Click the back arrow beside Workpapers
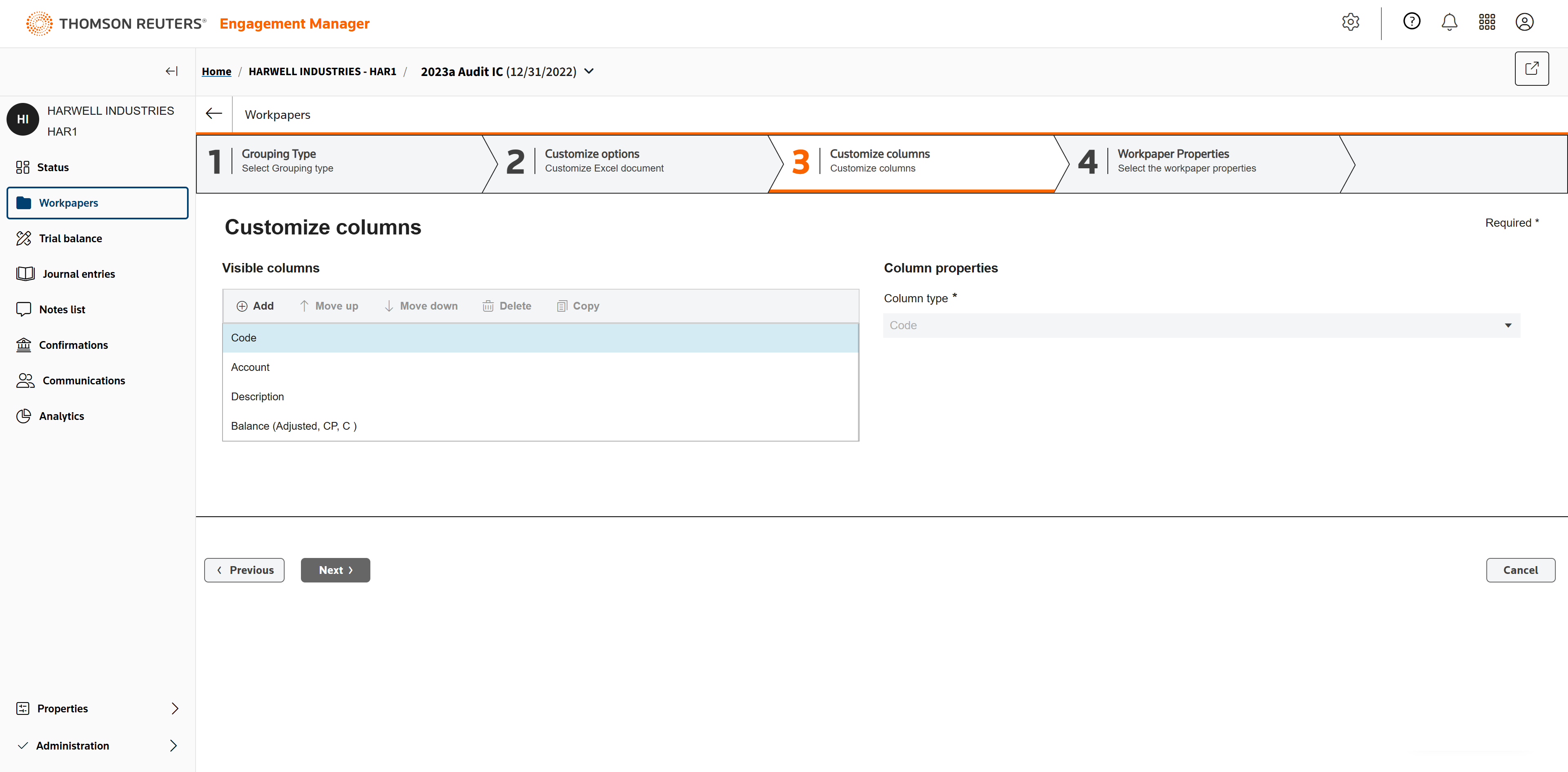 tap(214, 114)
